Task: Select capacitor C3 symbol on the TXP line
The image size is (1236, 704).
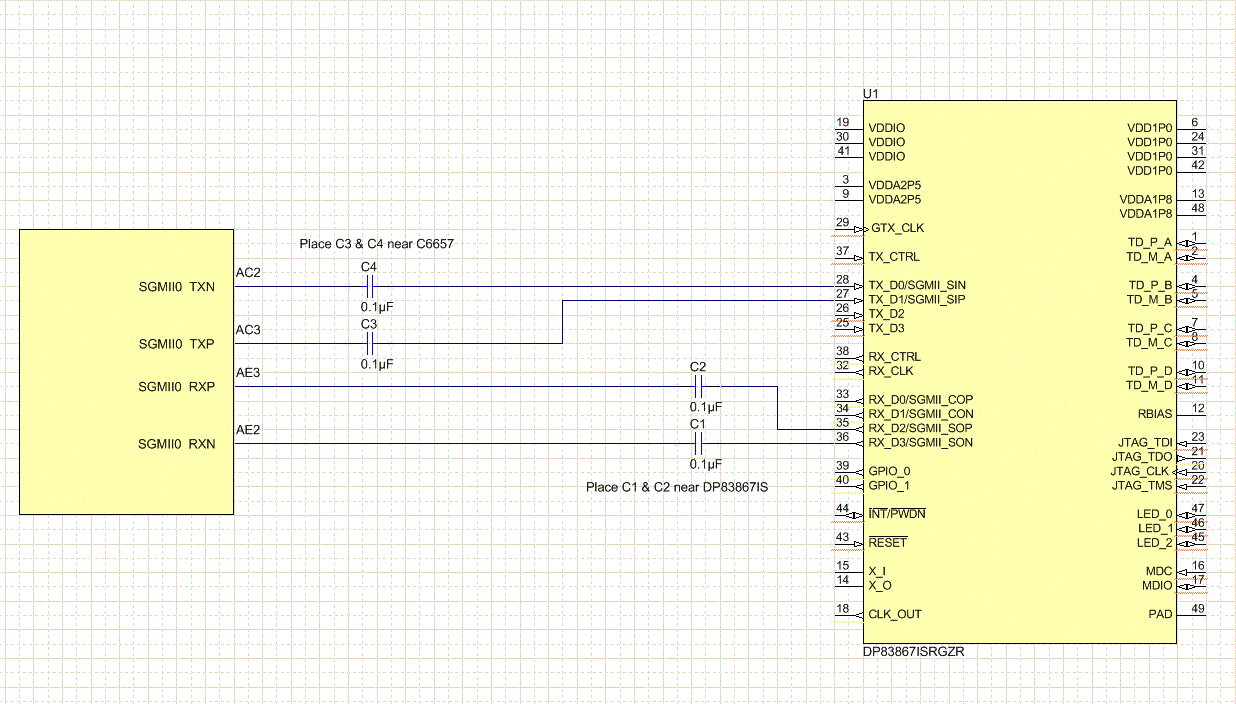Action: [370, 344]
